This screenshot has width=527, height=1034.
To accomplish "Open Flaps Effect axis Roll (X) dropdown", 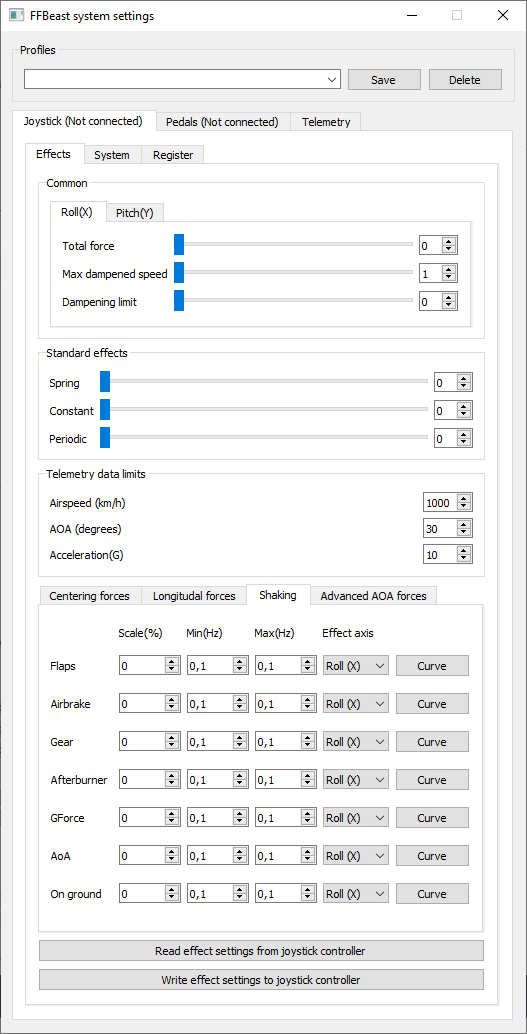I will (x=356, y=666).
